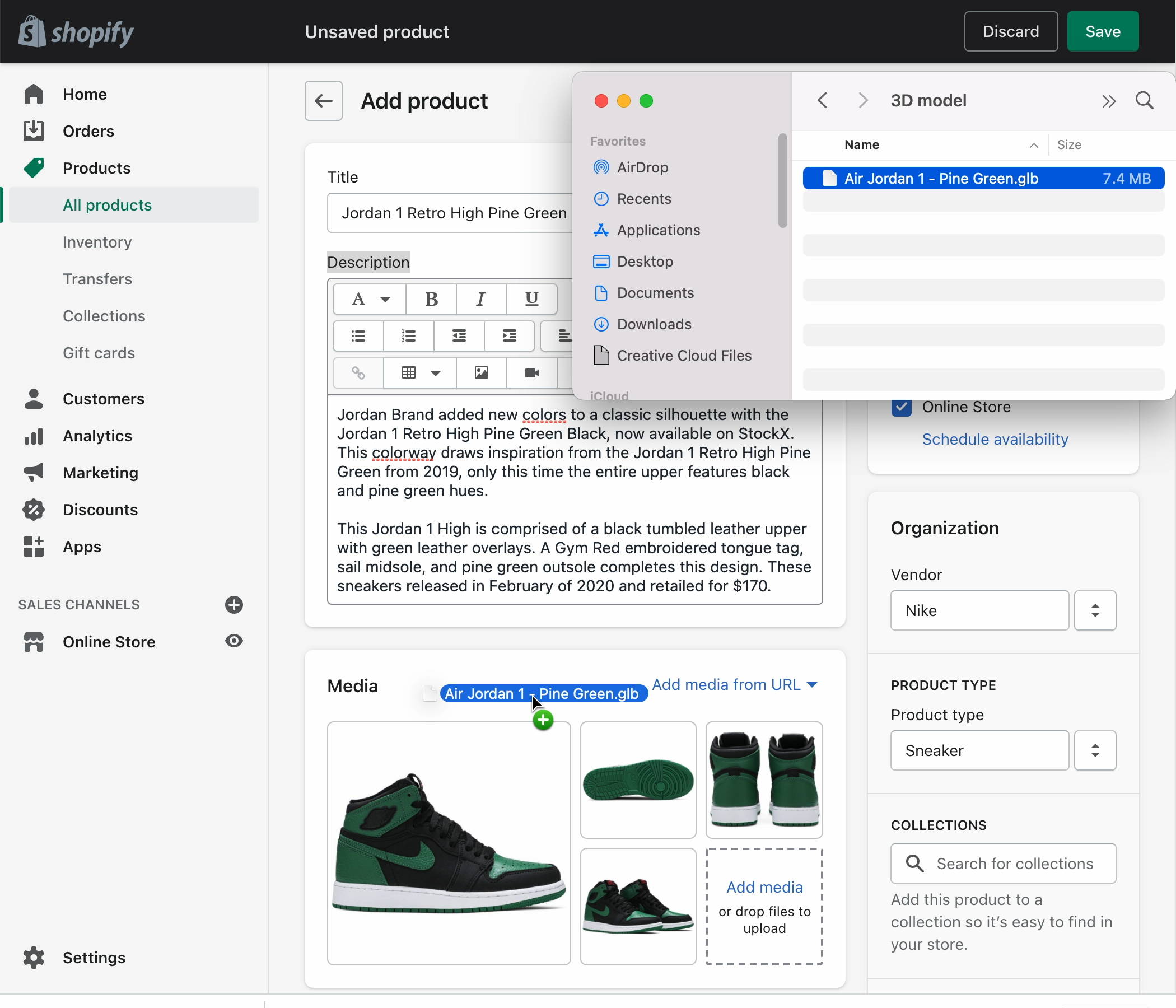Click the Marketing megaphone icon
This screenshot has width=1176, height=1008.
[x=34, y=472]
